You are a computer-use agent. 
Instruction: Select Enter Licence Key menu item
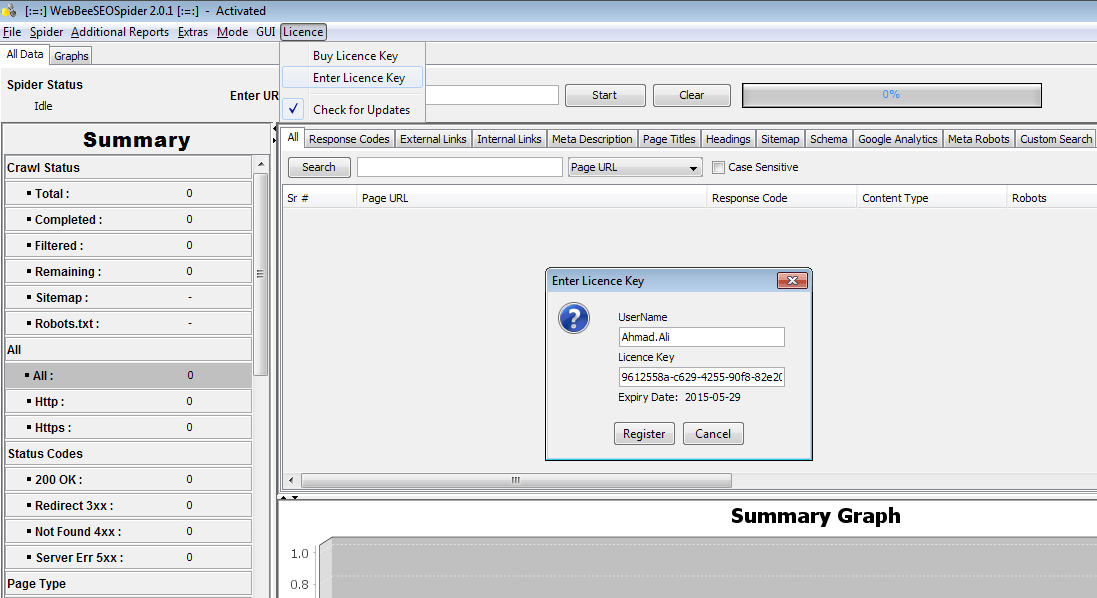(353, 77)
